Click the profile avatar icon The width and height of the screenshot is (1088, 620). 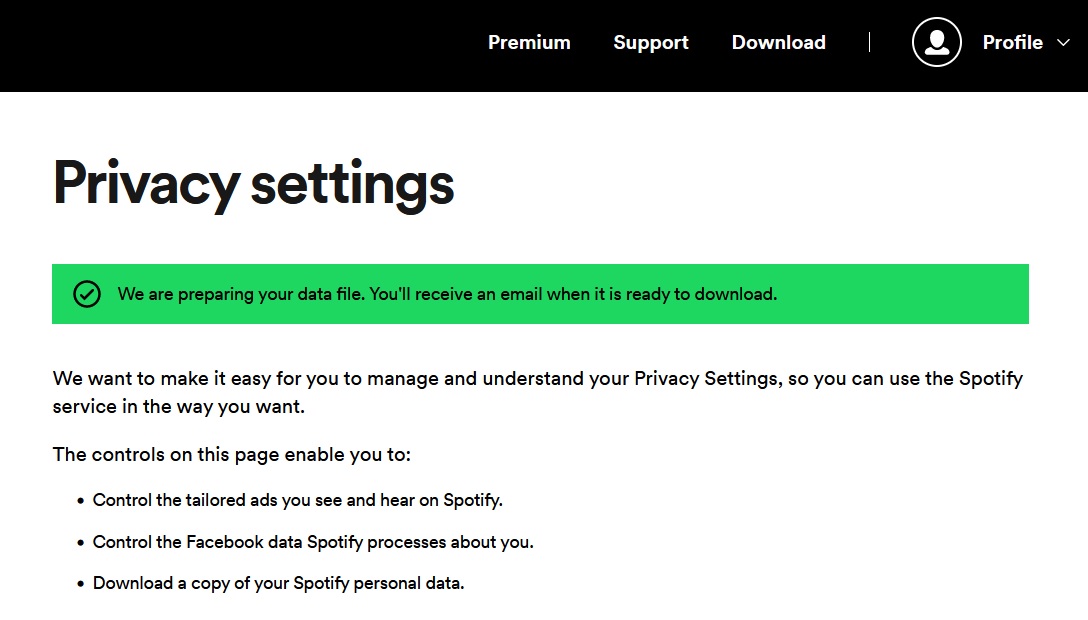tap(935, 43)
